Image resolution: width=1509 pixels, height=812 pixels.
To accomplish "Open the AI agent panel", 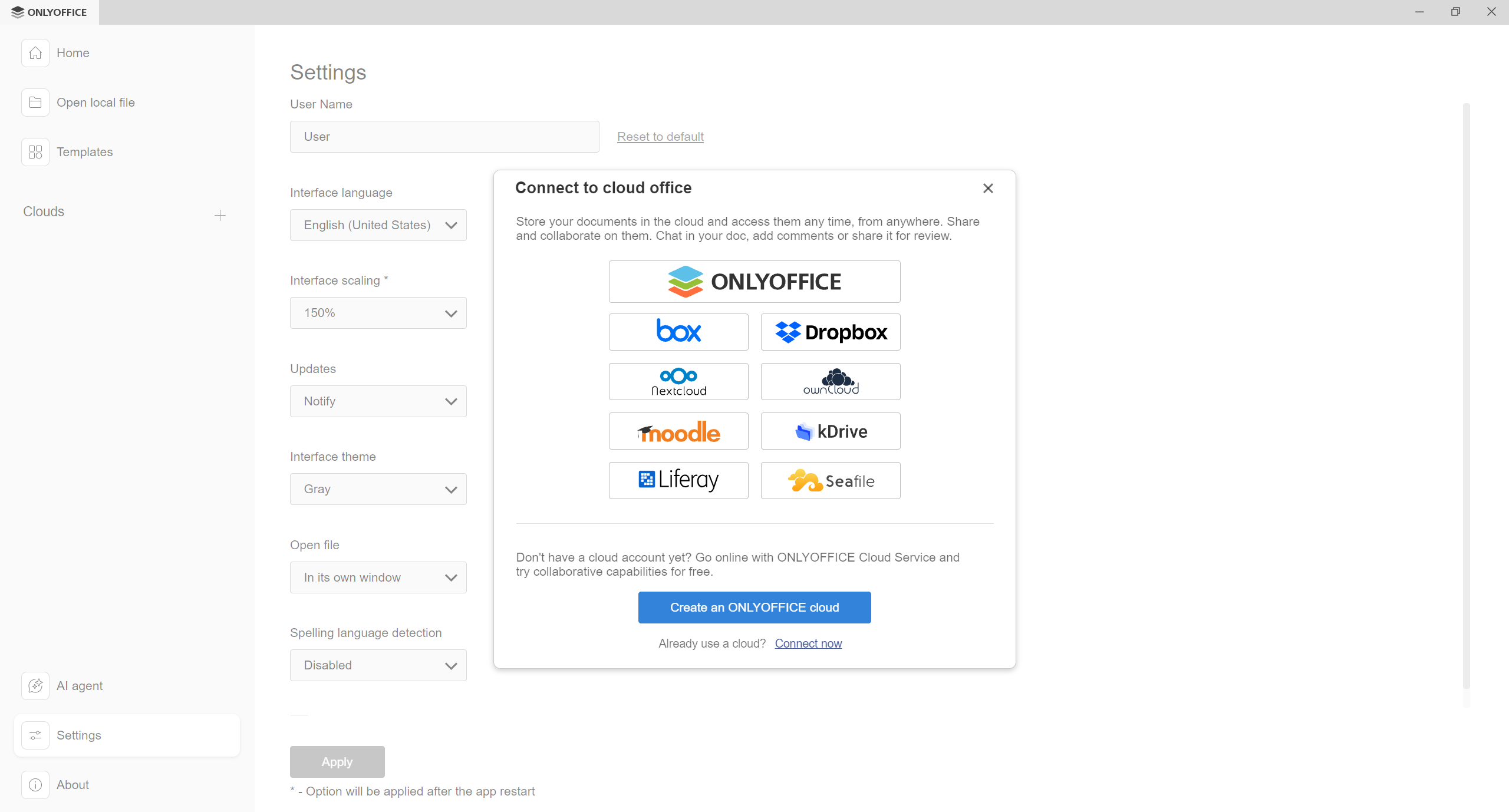I will coord(35,685).
